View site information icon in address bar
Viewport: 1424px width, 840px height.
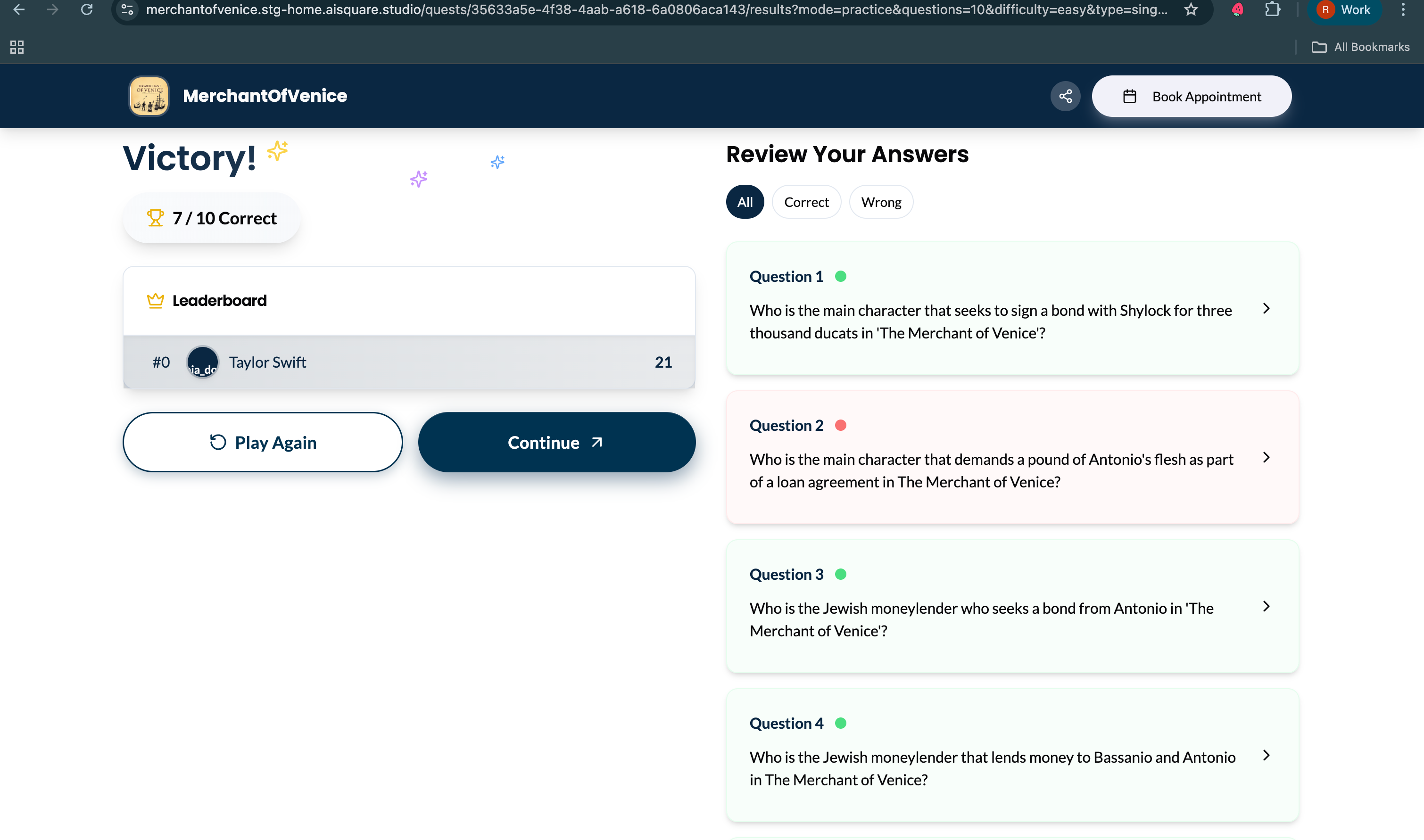[127, 9]
